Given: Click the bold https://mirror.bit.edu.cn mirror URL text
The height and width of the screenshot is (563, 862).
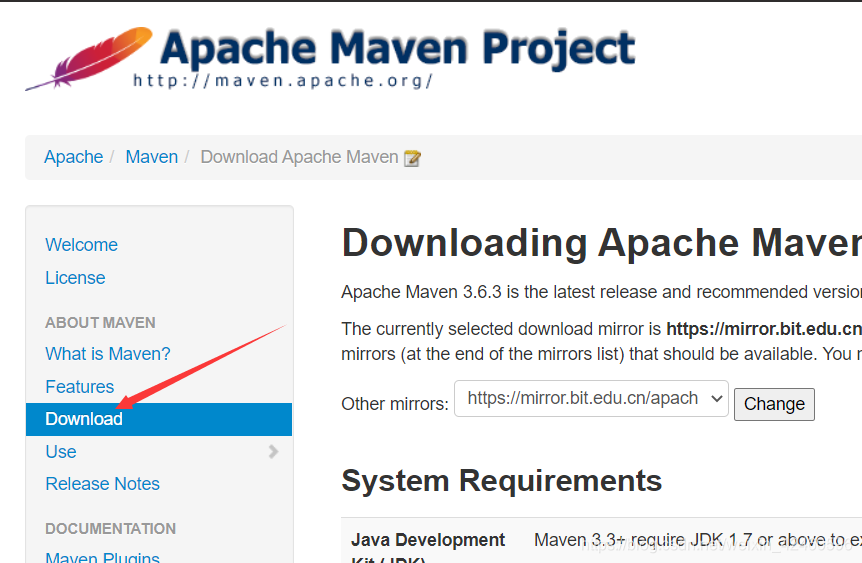Looking at the screenshot, I should click(764, 329).
